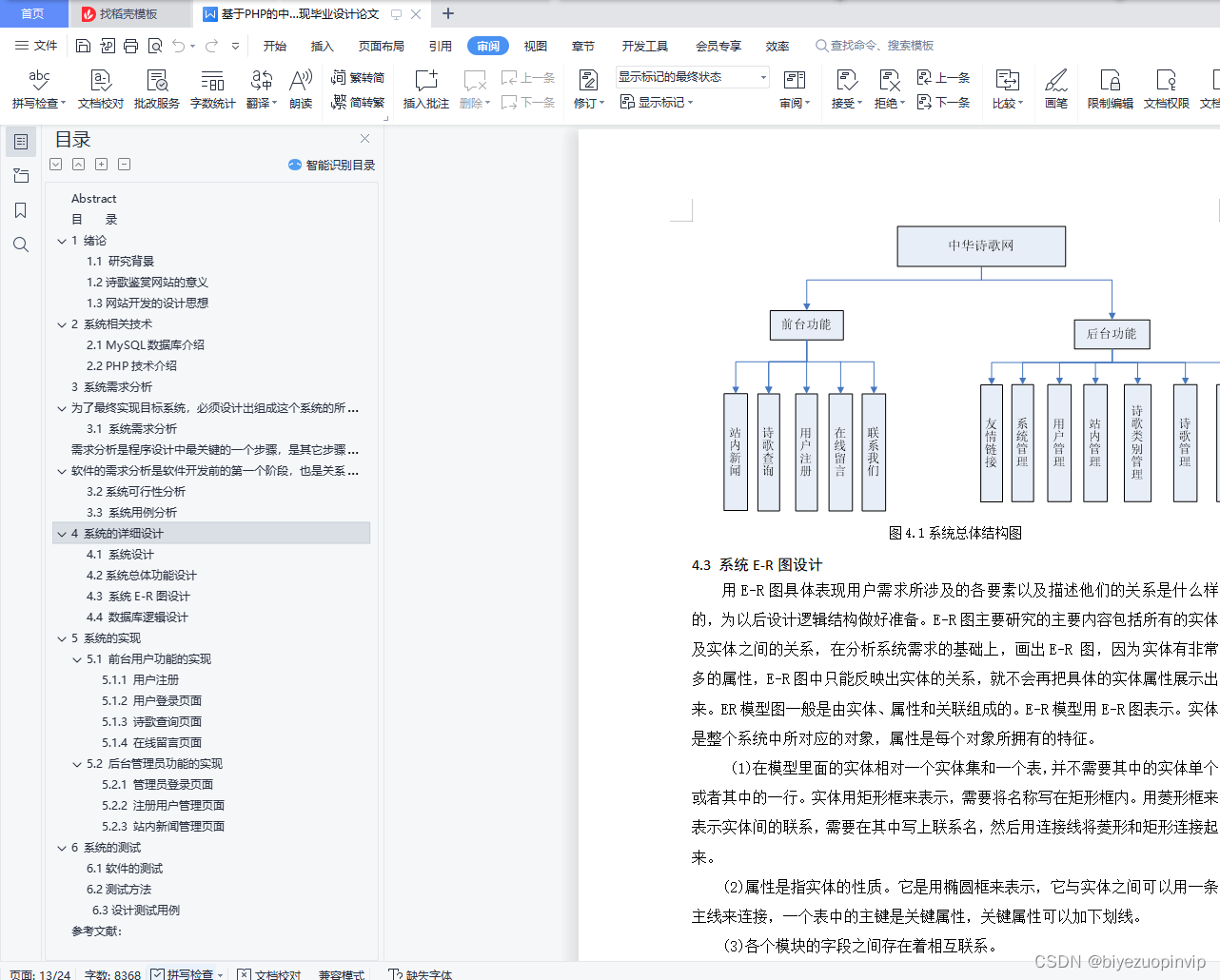
Task: Switch to the 引用 ribbon tab
Action: pyautogui.click(x=441, y=46)
